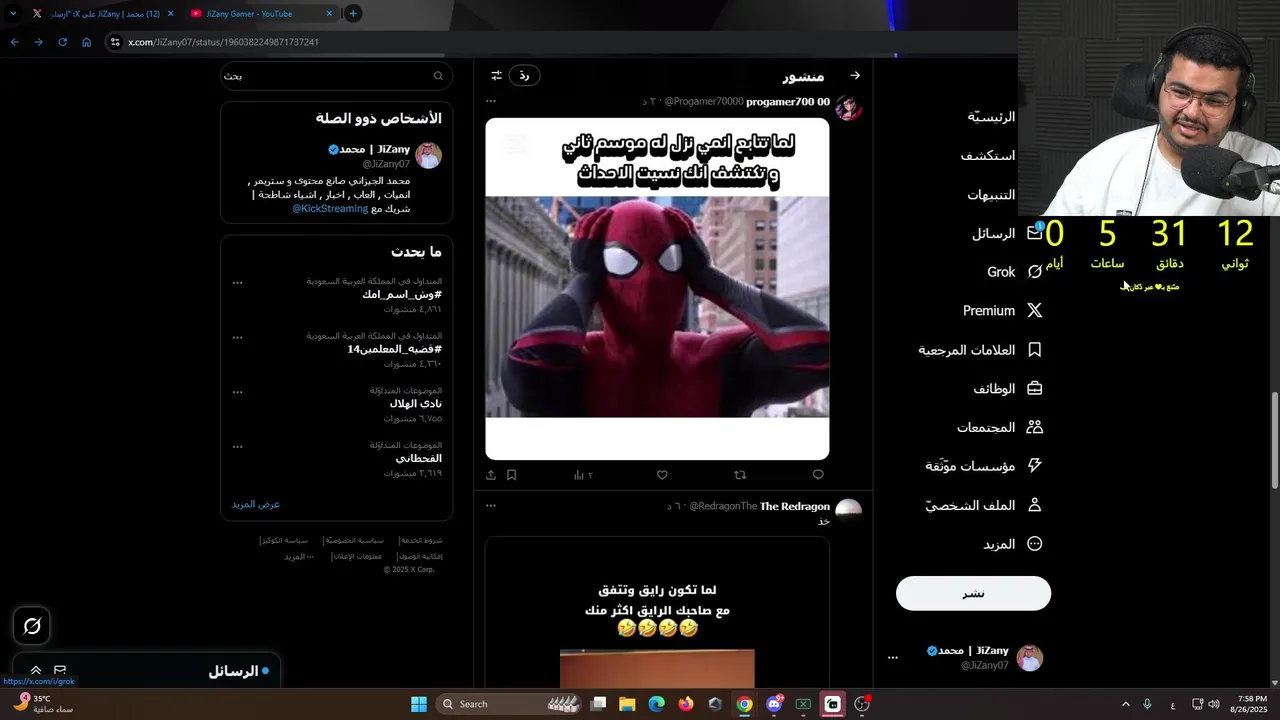Screen dimensions: 1280x720
Task: Open a new browser tab with plus button
Action: tap(353, 13)
